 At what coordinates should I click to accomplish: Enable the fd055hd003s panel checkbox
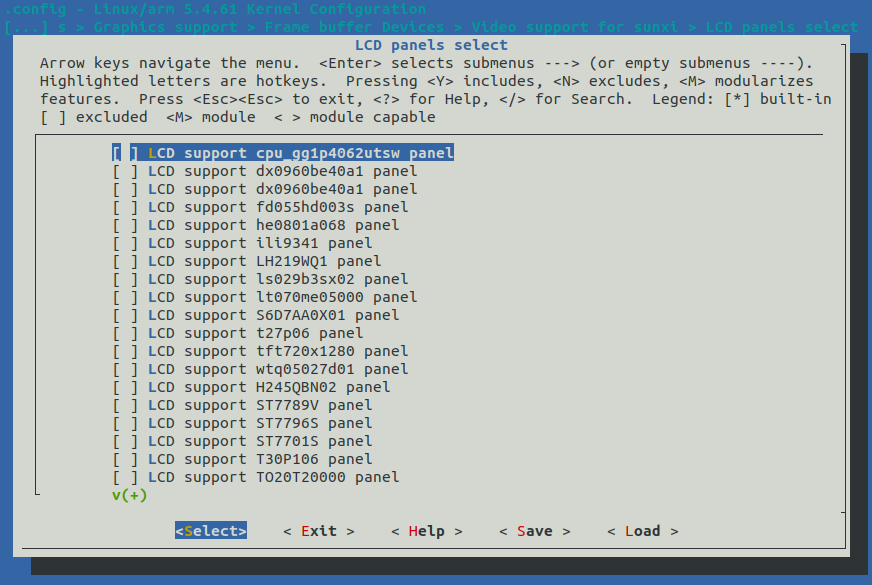point(125,207)
